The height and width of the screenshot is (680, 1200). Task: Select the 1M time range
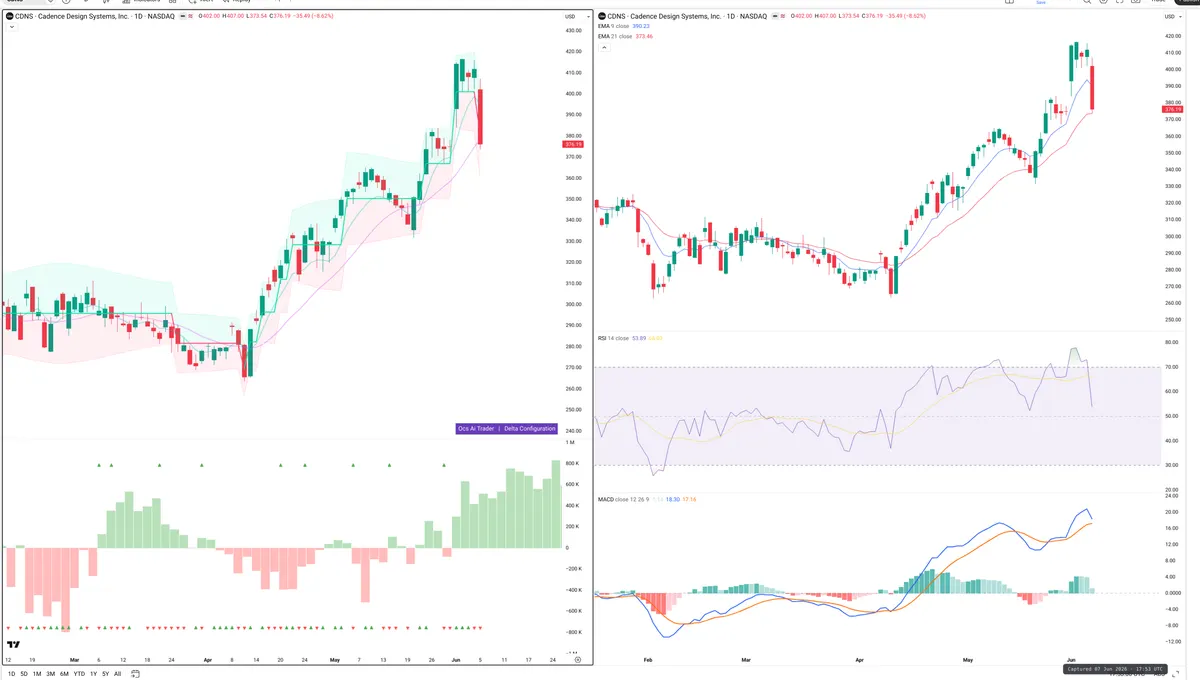(x=37, y=674)
